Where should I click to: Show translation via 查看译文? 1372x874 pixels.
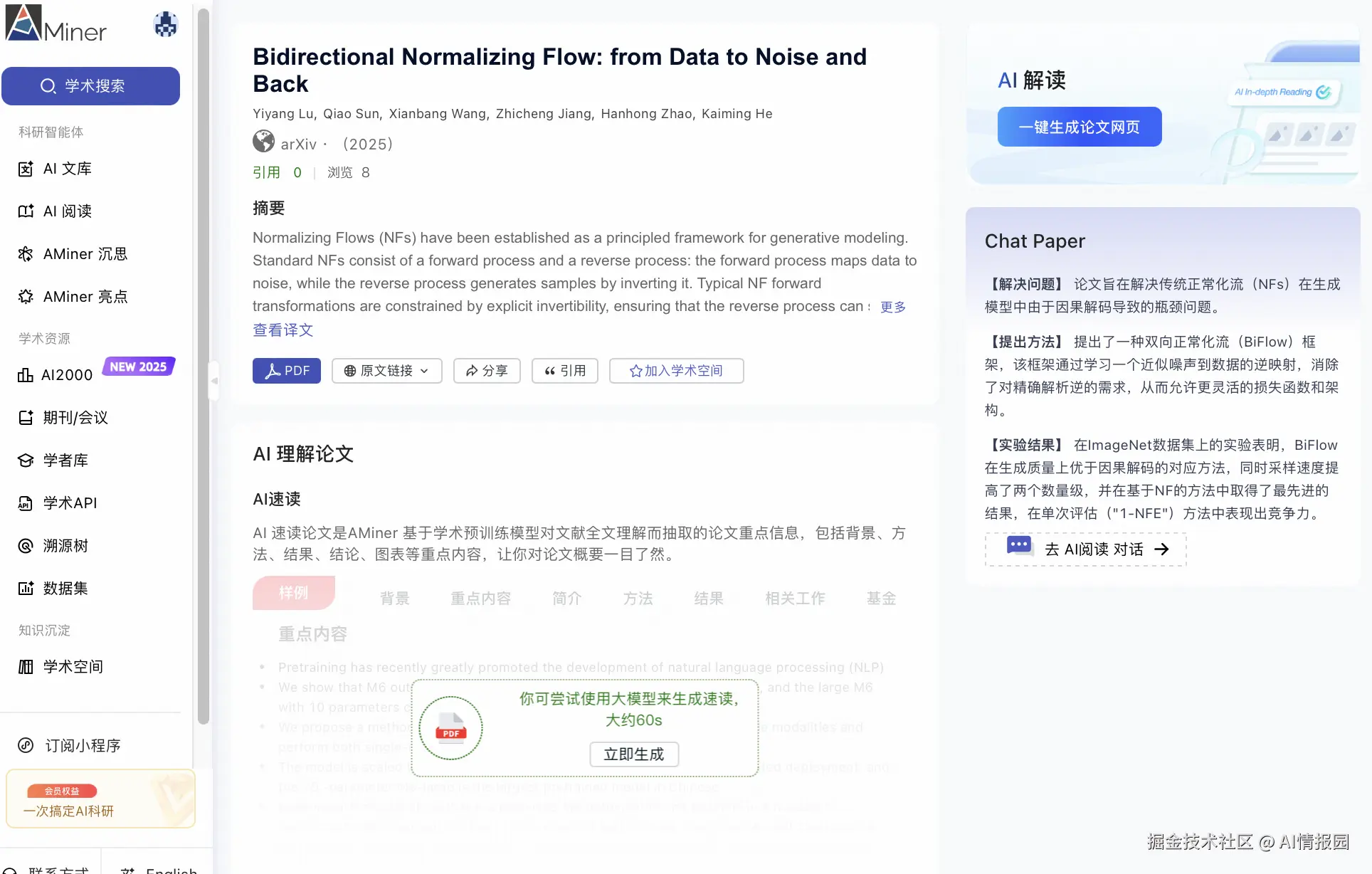click(283, 330)
